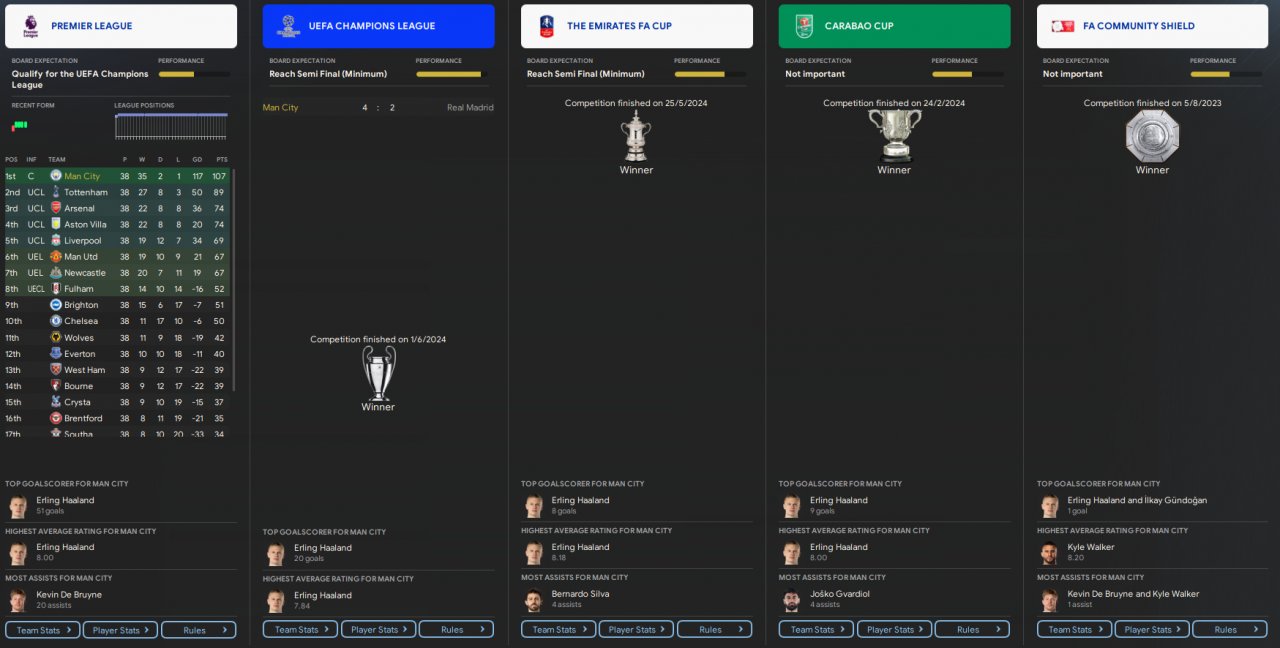This screenshot has width=1280, height=648.
Task: Click Kevin De Bruyne in Premier League assists
Action: click(69, 594)
